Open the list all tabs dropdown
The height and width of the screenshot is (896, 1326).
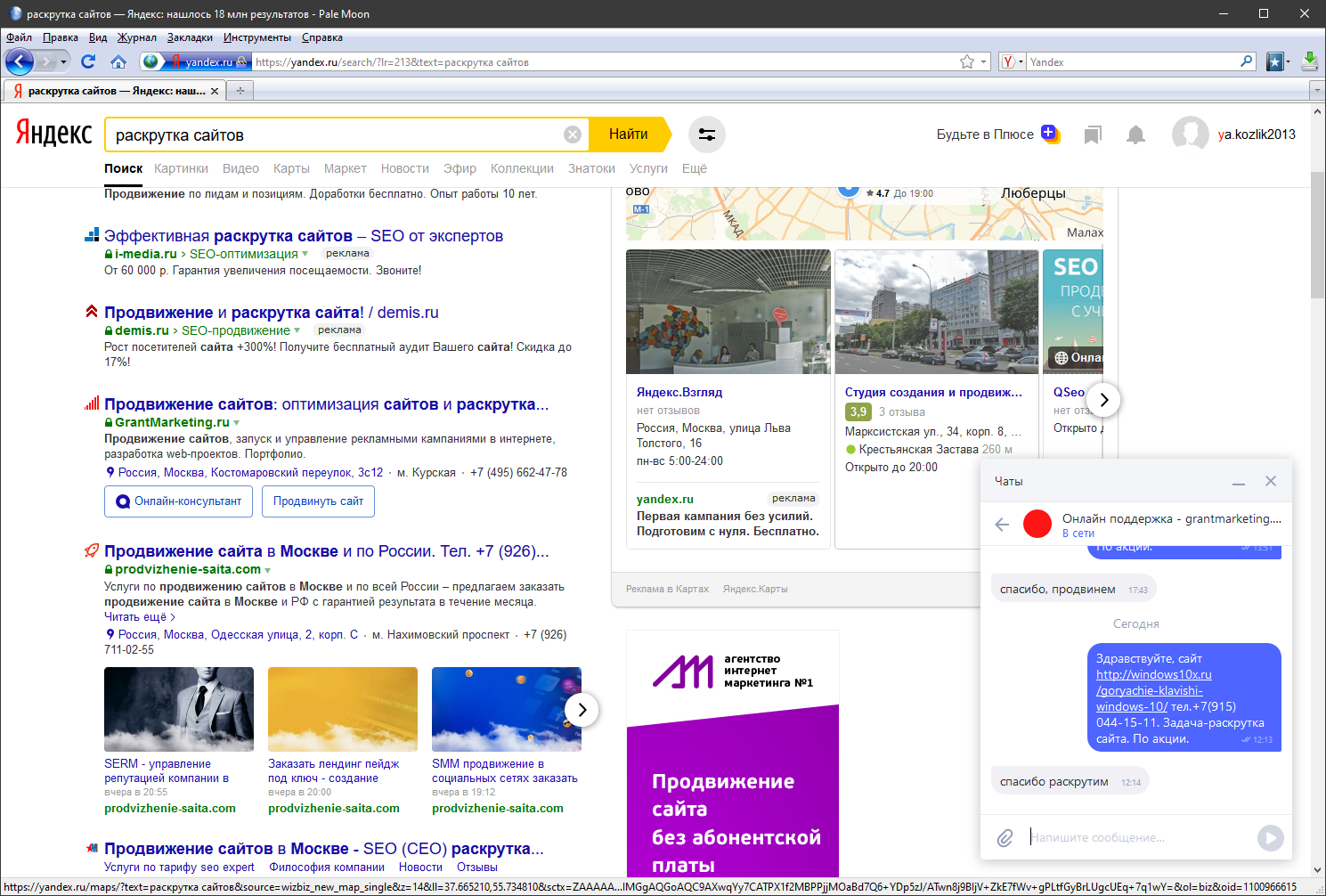pos(1317,90)
